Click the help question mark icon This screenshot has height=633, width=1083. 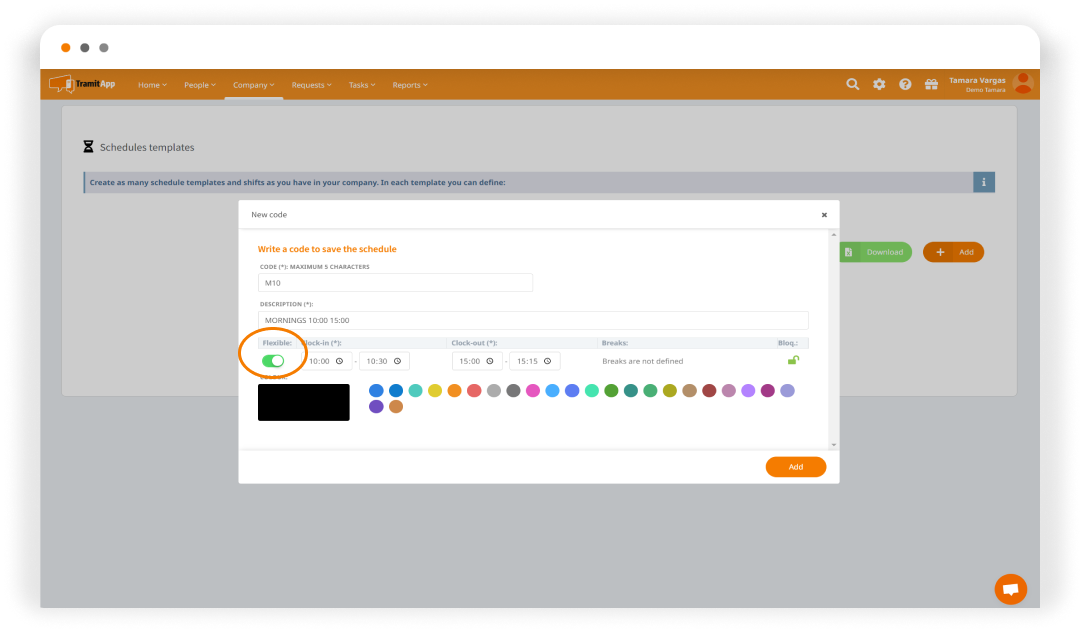point(905,85)
